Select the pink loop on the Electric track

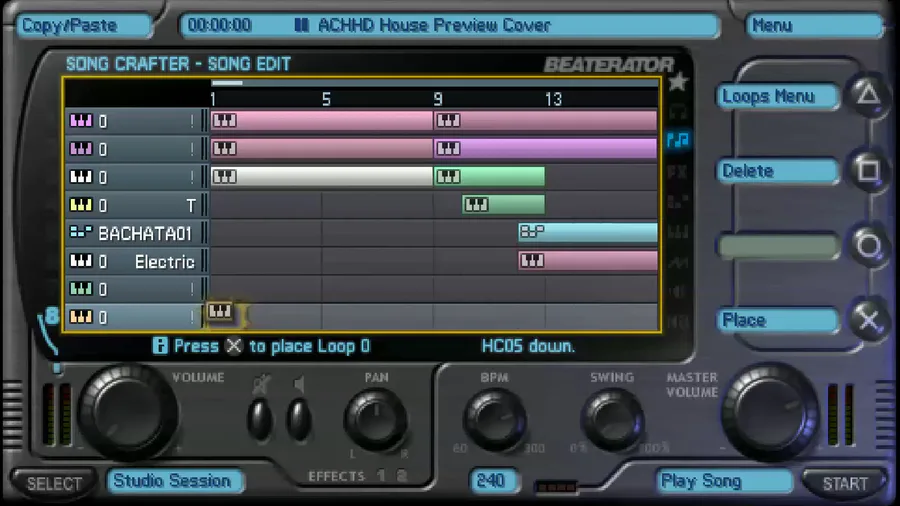588,260
